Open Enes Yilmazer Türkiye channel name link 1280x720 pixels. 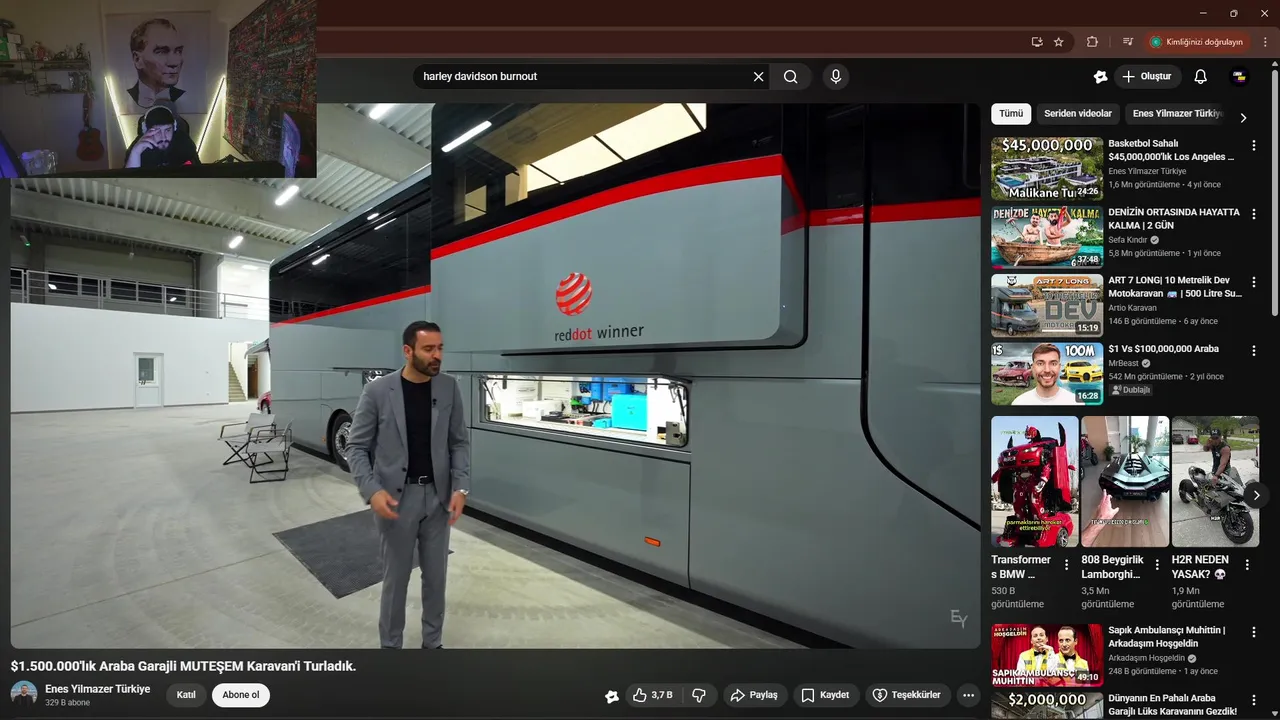click(x=98, y=689)
